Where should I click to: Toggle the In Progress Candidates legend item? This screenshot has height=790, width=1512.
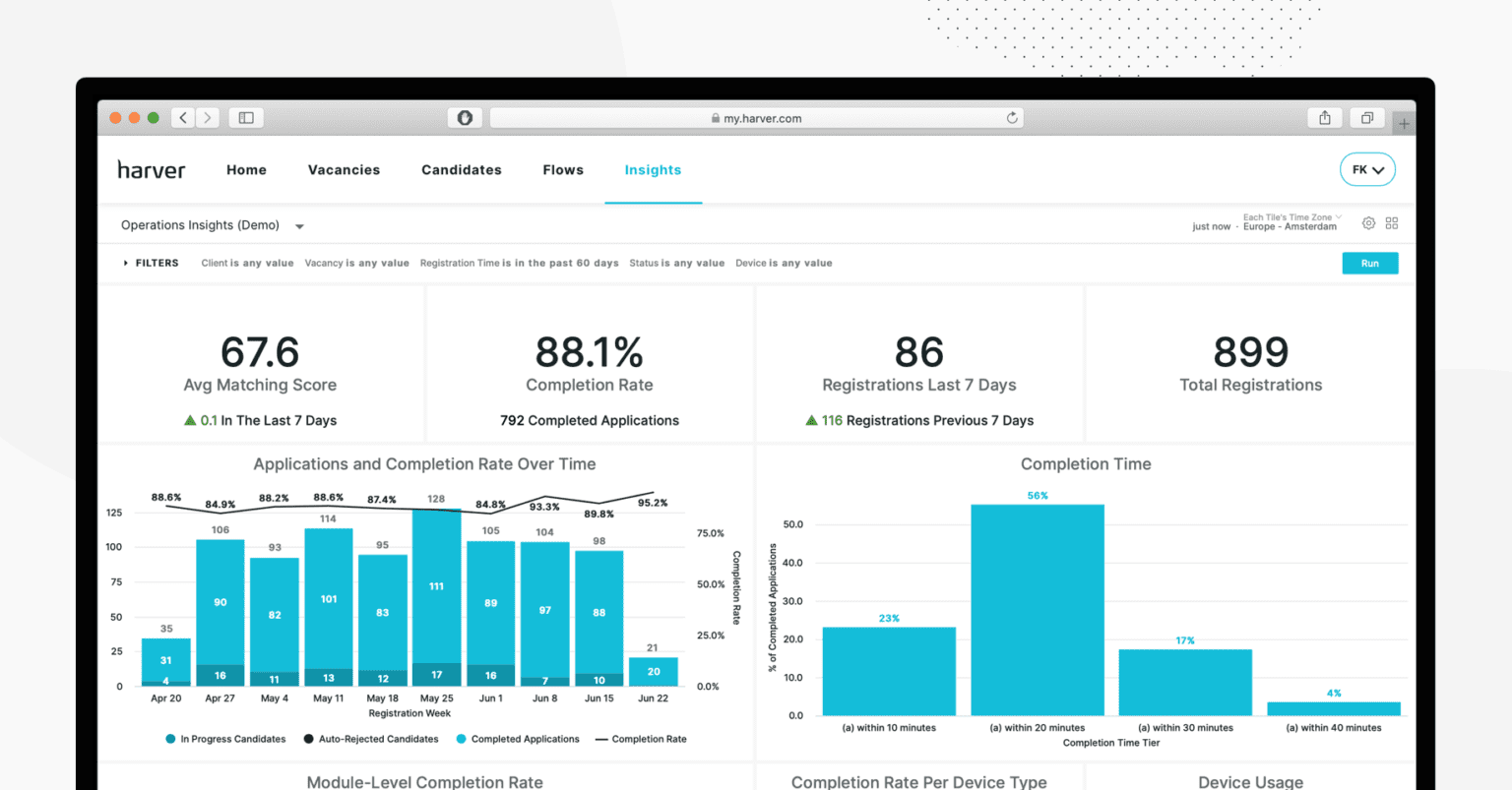click(x=225, y=739)
